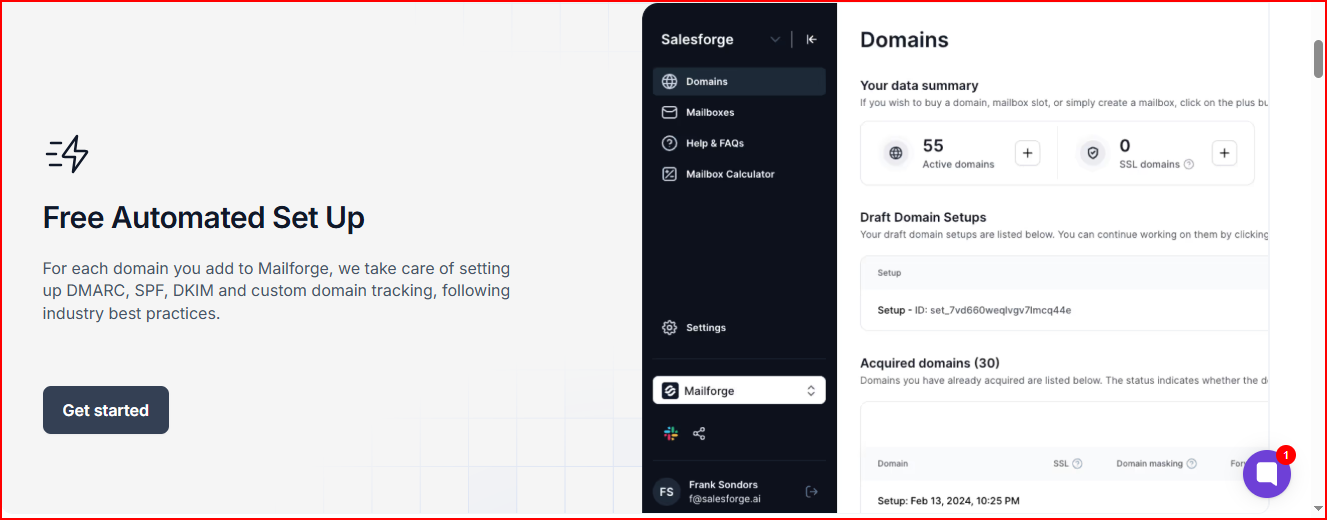Click the 55 Active domains count
The image size is (1327, 520).
(x=933, y=146)
